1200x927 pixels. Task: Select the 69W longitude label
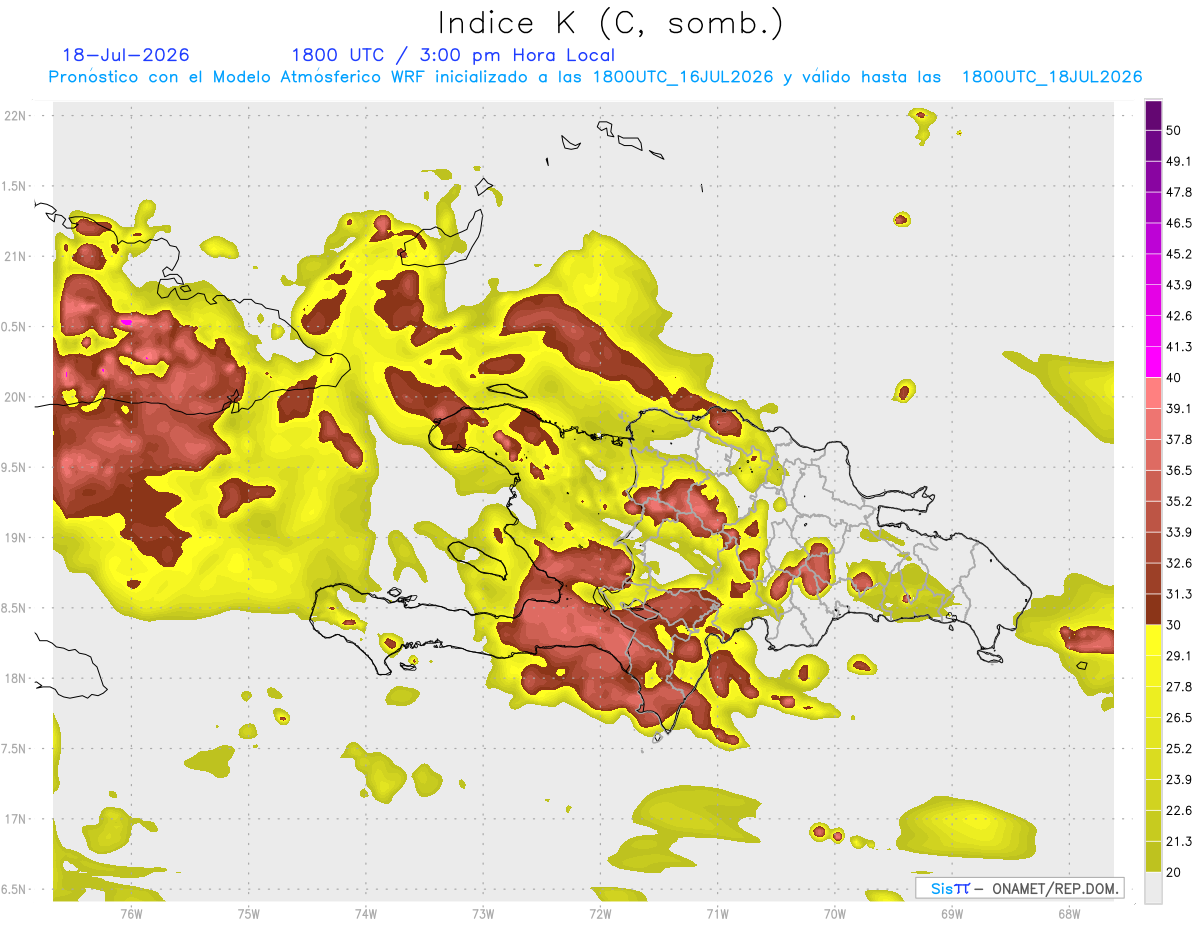[x=952, y=913]
